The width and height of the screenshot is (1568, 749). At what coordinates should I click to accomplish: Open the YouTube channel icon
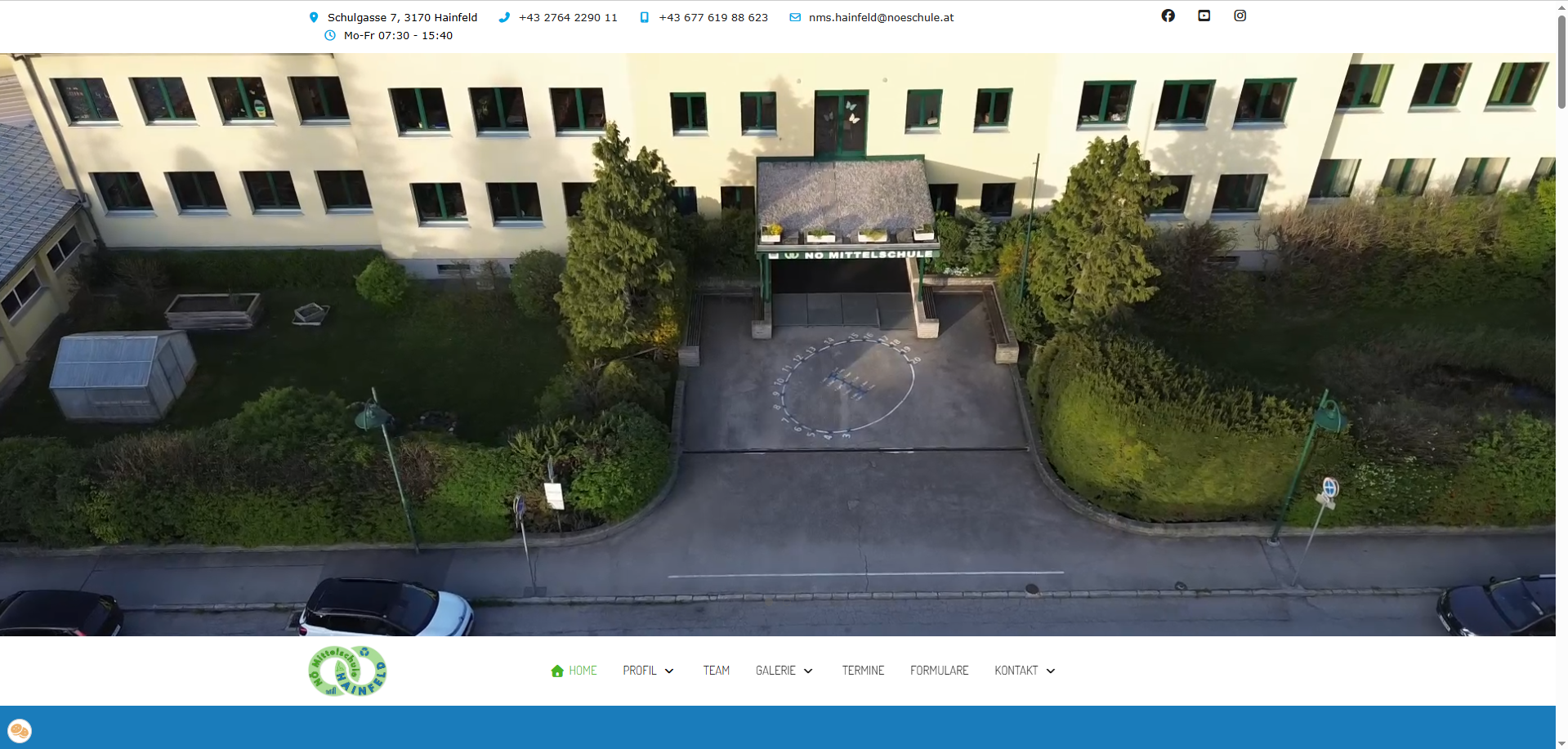(1204, 16)
